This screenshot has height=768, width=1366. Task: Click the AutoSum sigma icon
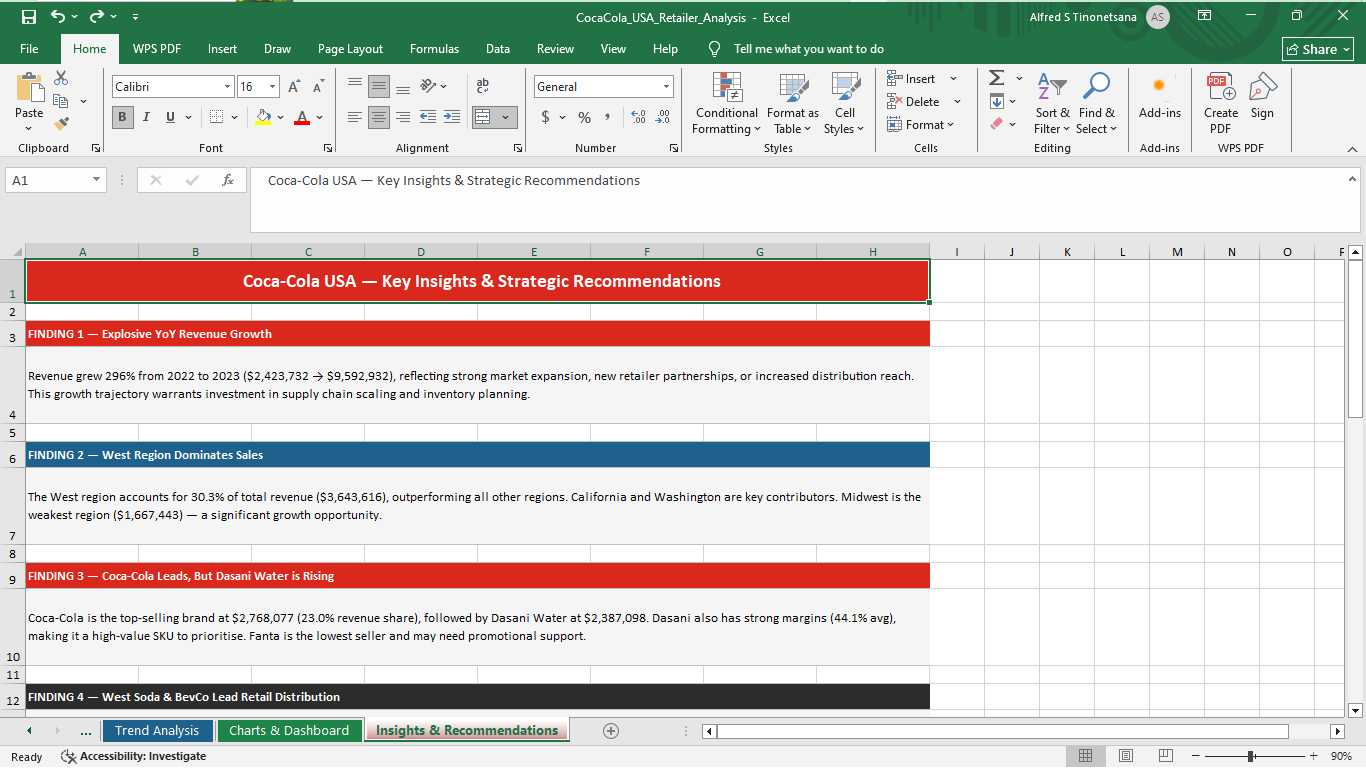pyautogui.click(x=996, y=78)
